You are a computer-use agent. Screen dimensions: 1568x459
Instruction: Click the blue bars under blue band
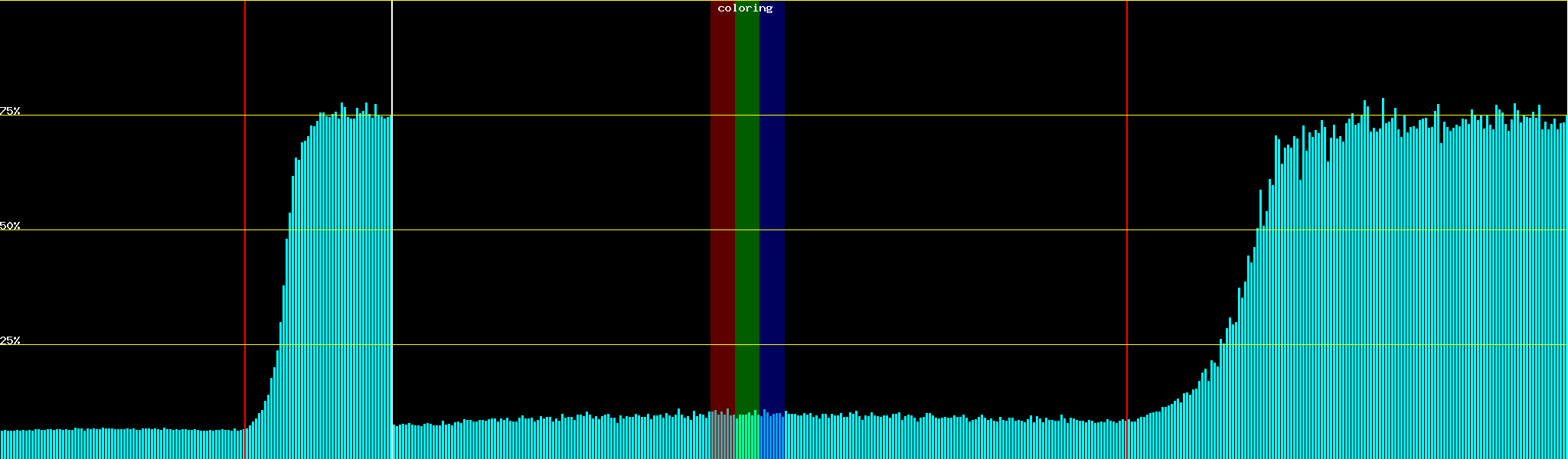click(772, 438)
